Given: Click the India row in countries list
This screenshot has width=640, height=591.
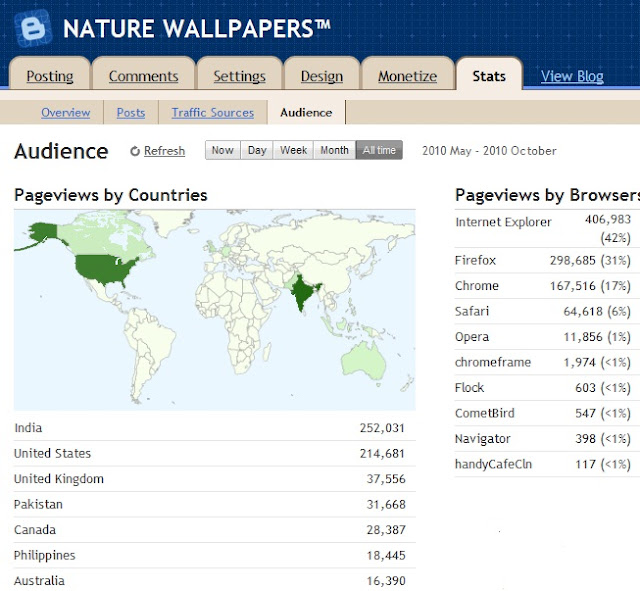Looking at the screenshot, I should coord(215,428).
